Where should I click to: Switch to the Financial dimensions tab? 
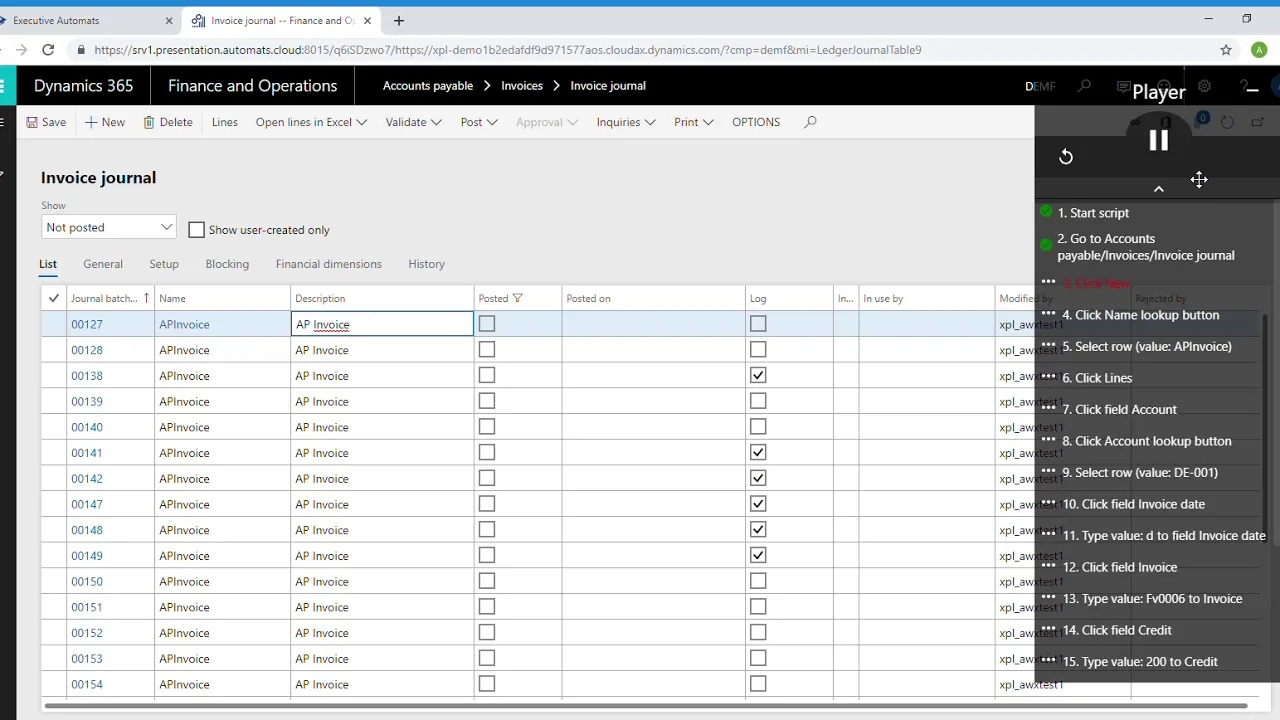pyautogui.click(x=328, y=263)
